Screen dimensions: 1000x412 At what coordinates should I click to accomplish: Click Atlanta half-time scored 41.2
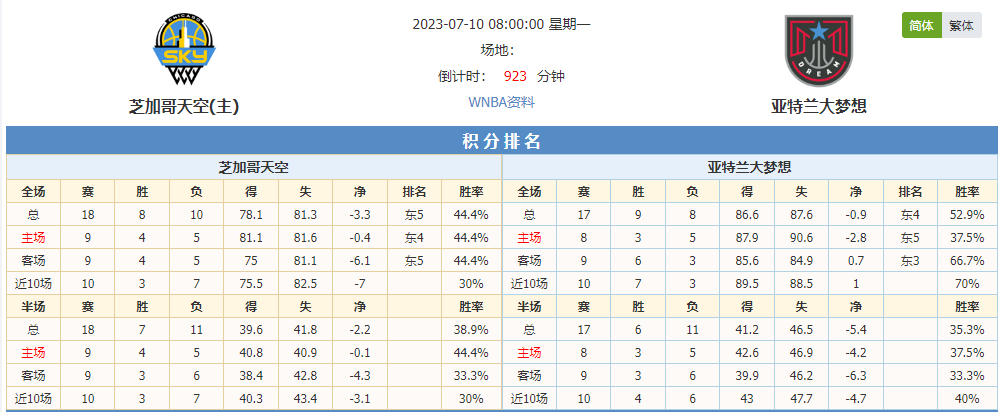point(747,330)
